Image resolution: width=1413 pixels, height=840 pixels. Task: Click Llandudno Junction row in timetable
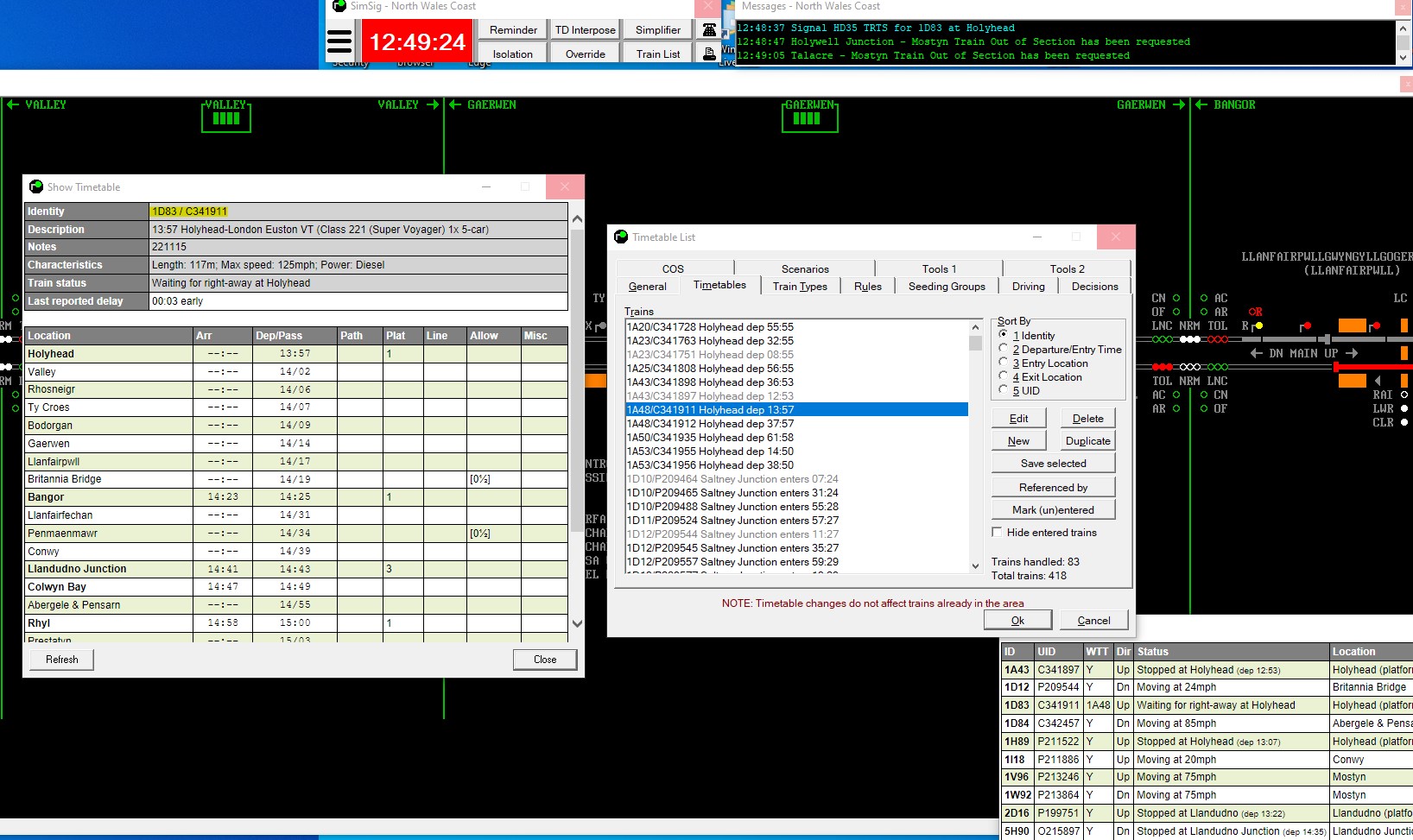[x=296, y=568]
